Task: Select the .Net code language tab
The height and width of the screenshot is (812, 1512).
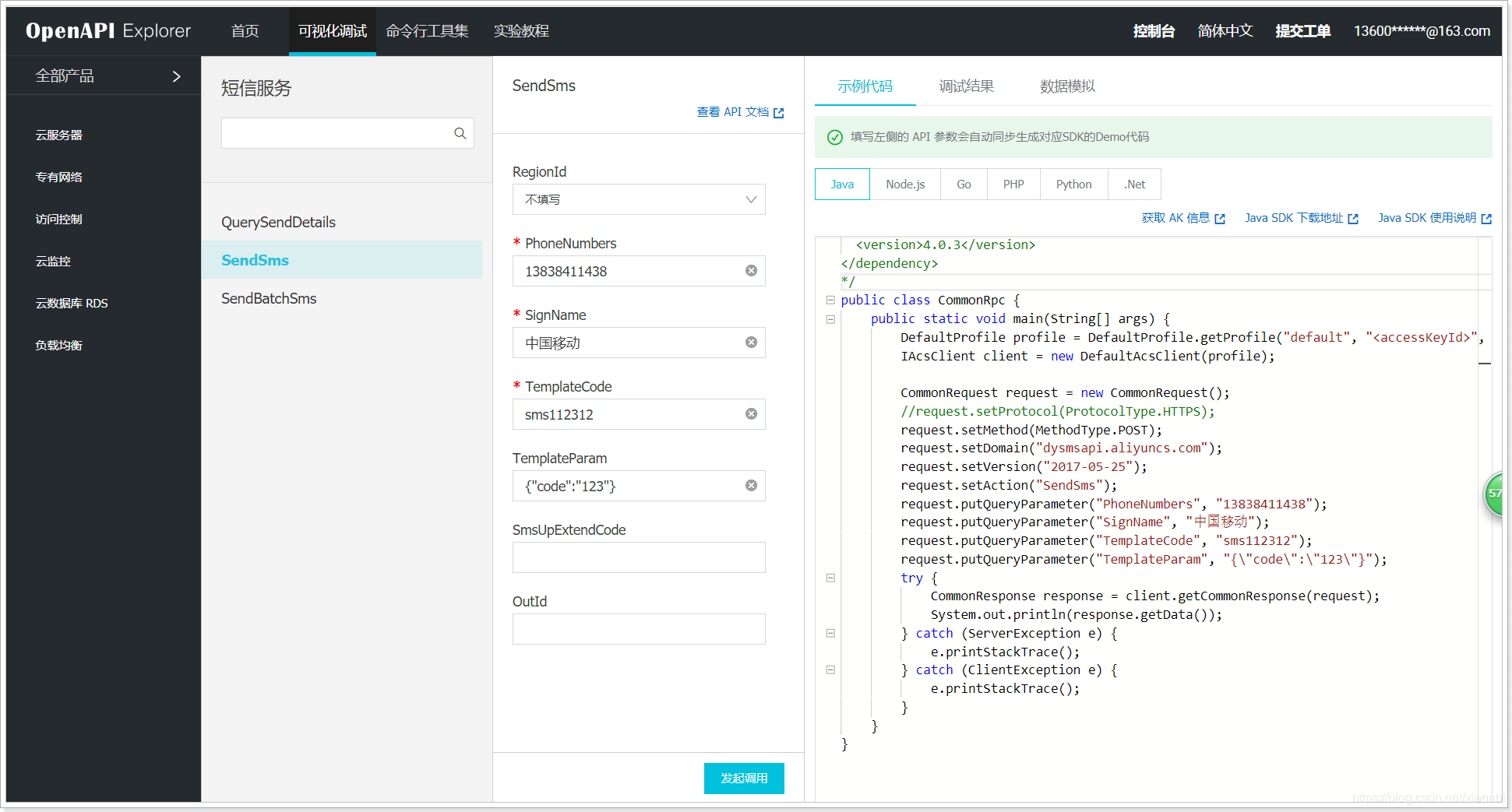Action: [1134, 185]
